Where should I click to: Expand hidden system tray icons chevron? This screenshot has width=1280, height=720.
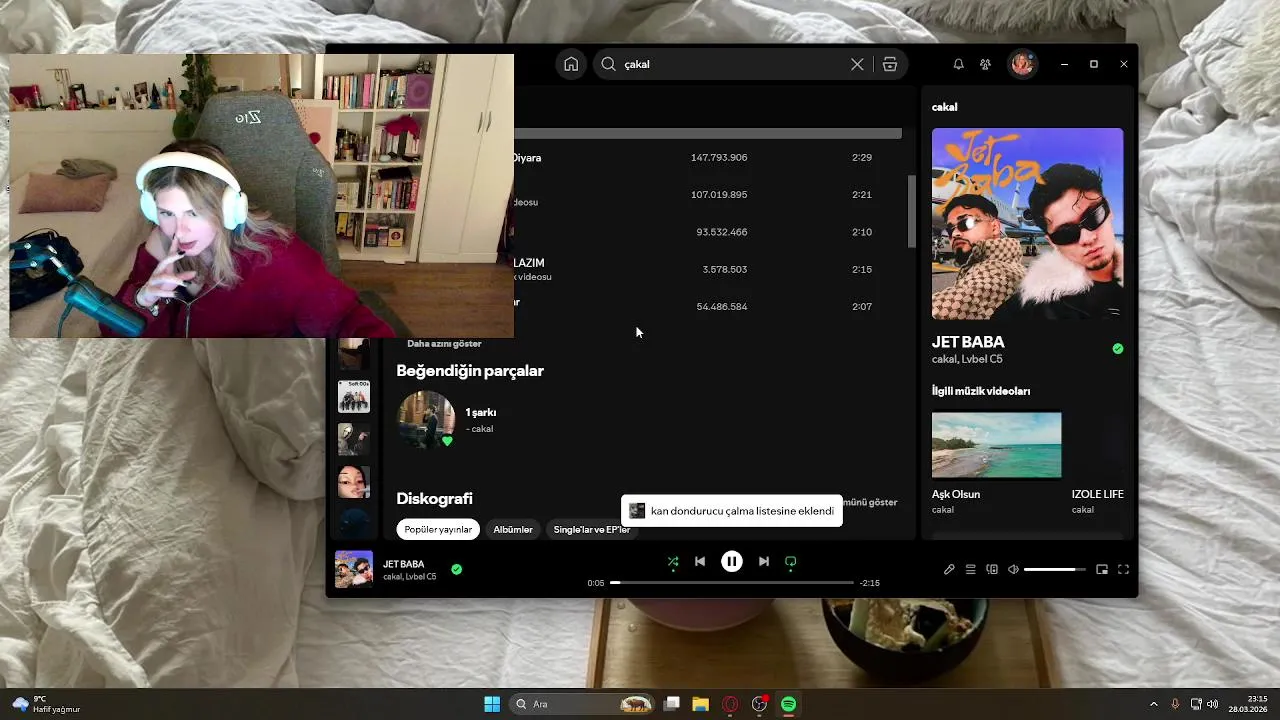click(x=1153, y=704)
